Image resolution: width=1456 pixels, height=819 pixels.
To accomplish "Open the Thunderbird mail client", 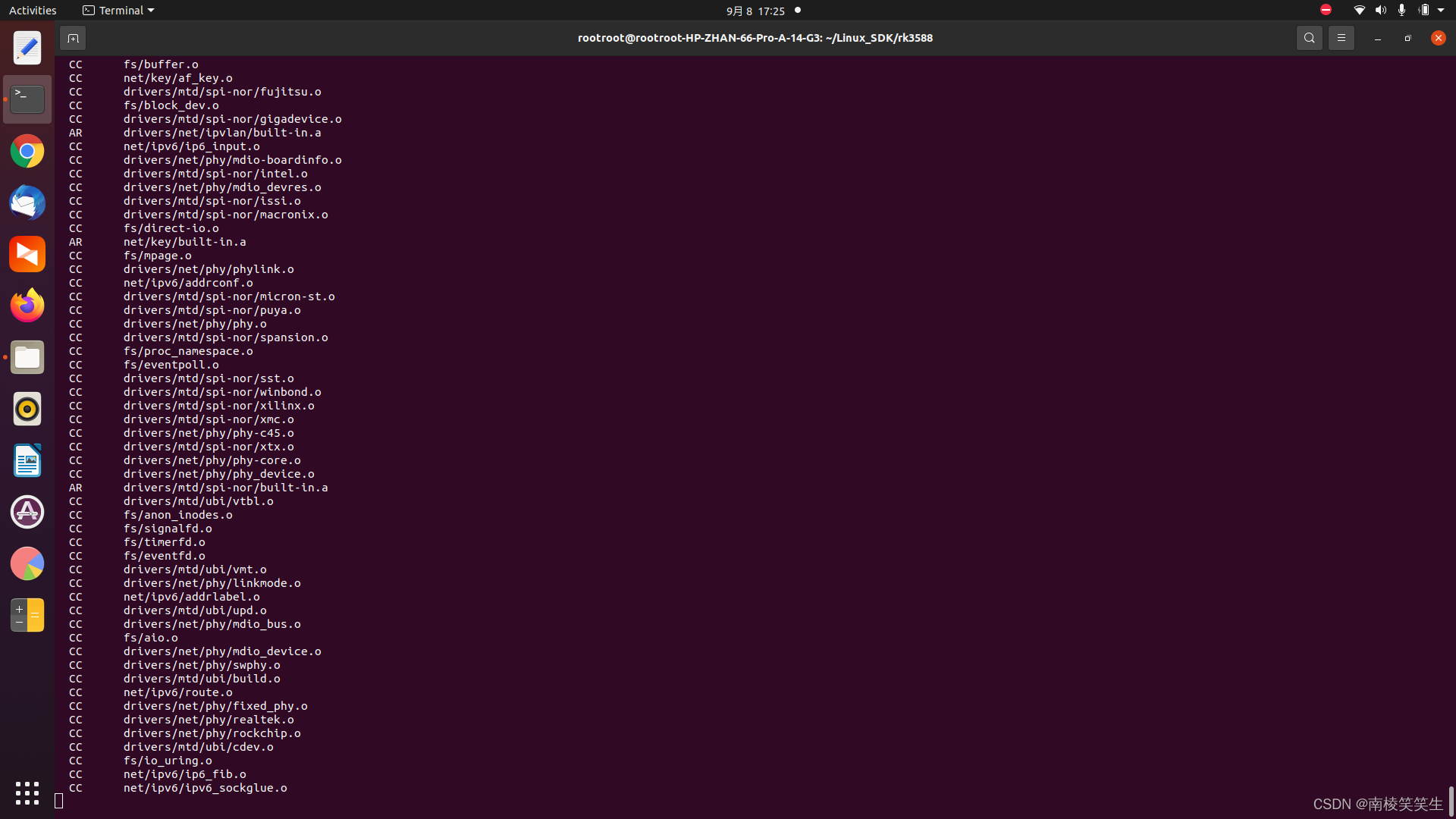I will [x=27, y=202].
